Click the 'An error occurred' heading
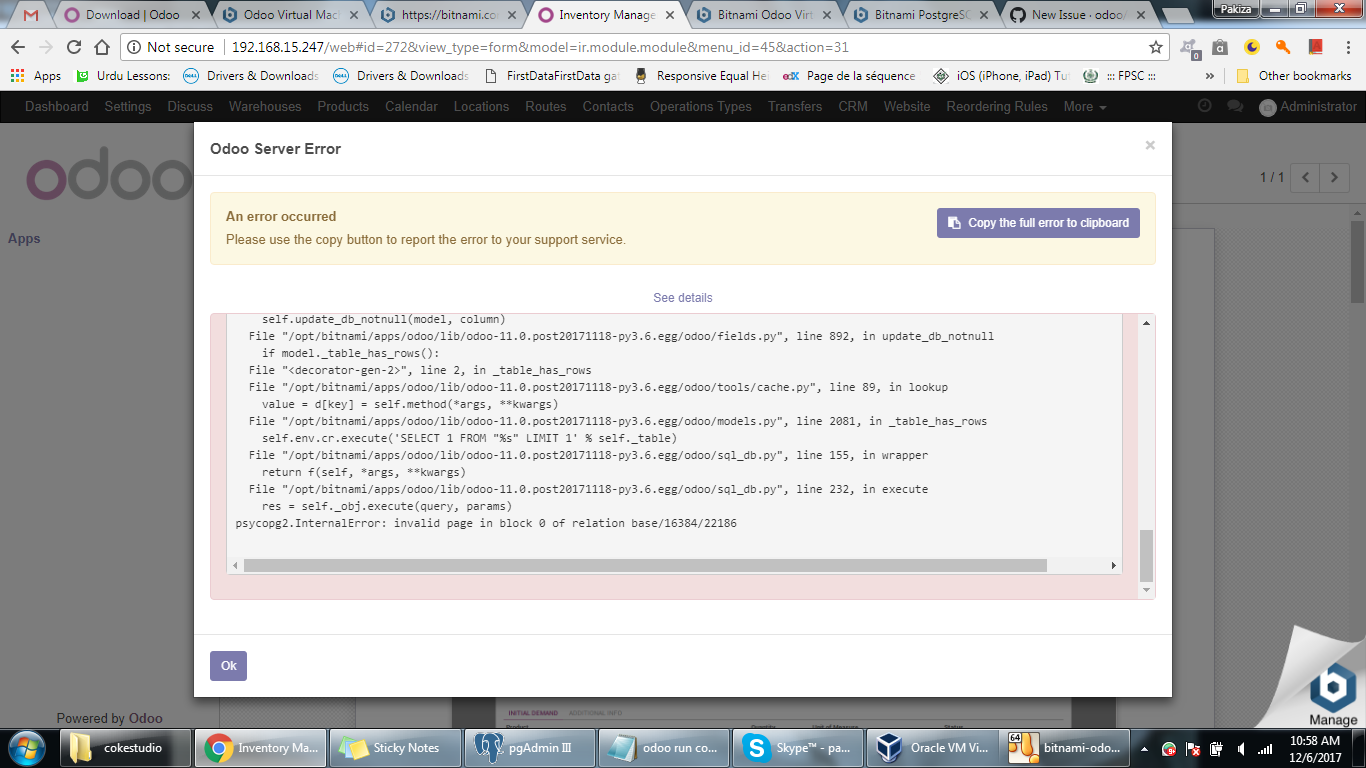1366x768 pixels. [281, 216]
